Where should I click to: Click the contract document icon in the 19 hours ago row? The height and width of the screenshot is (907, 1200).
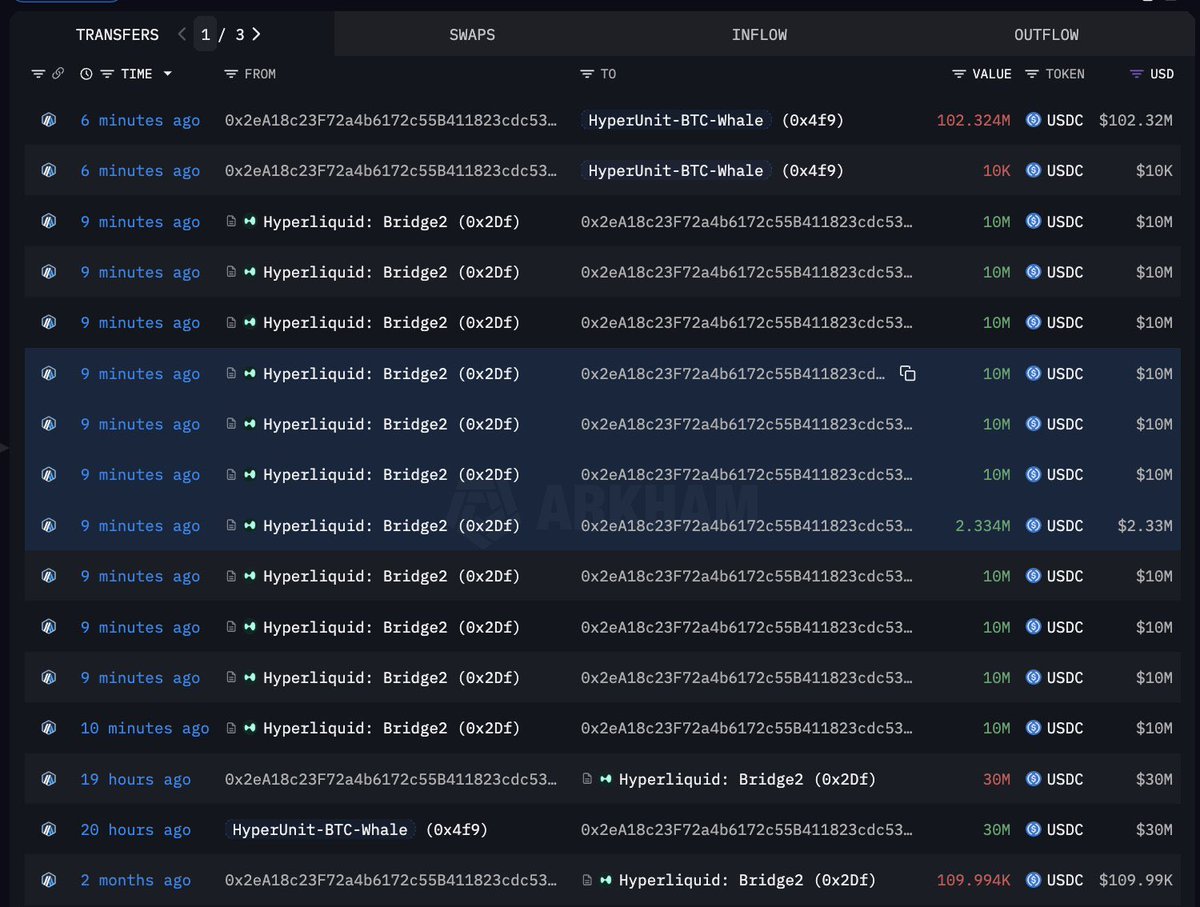[587, 780]
